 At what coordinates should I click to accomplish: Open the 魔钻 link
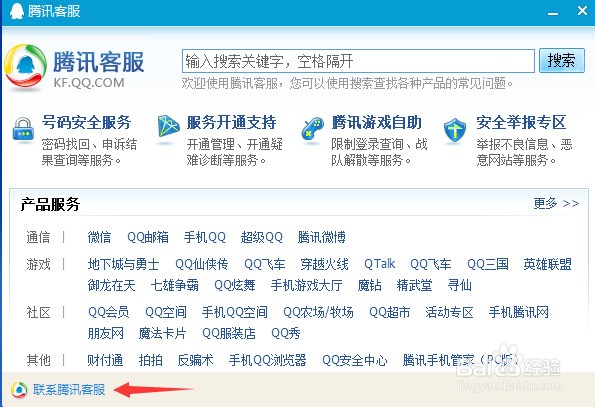point(370,285)
